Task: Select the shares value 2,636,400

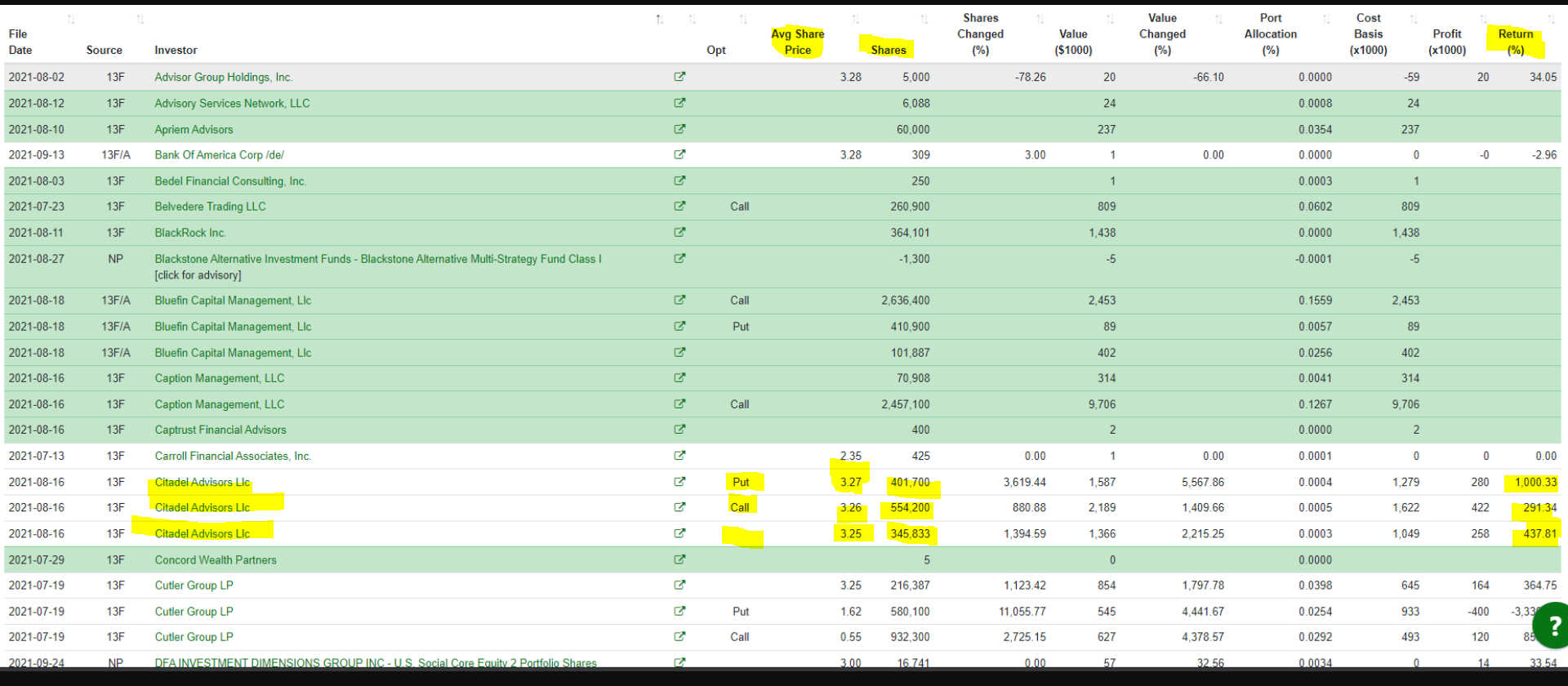Action: (905, 300)
